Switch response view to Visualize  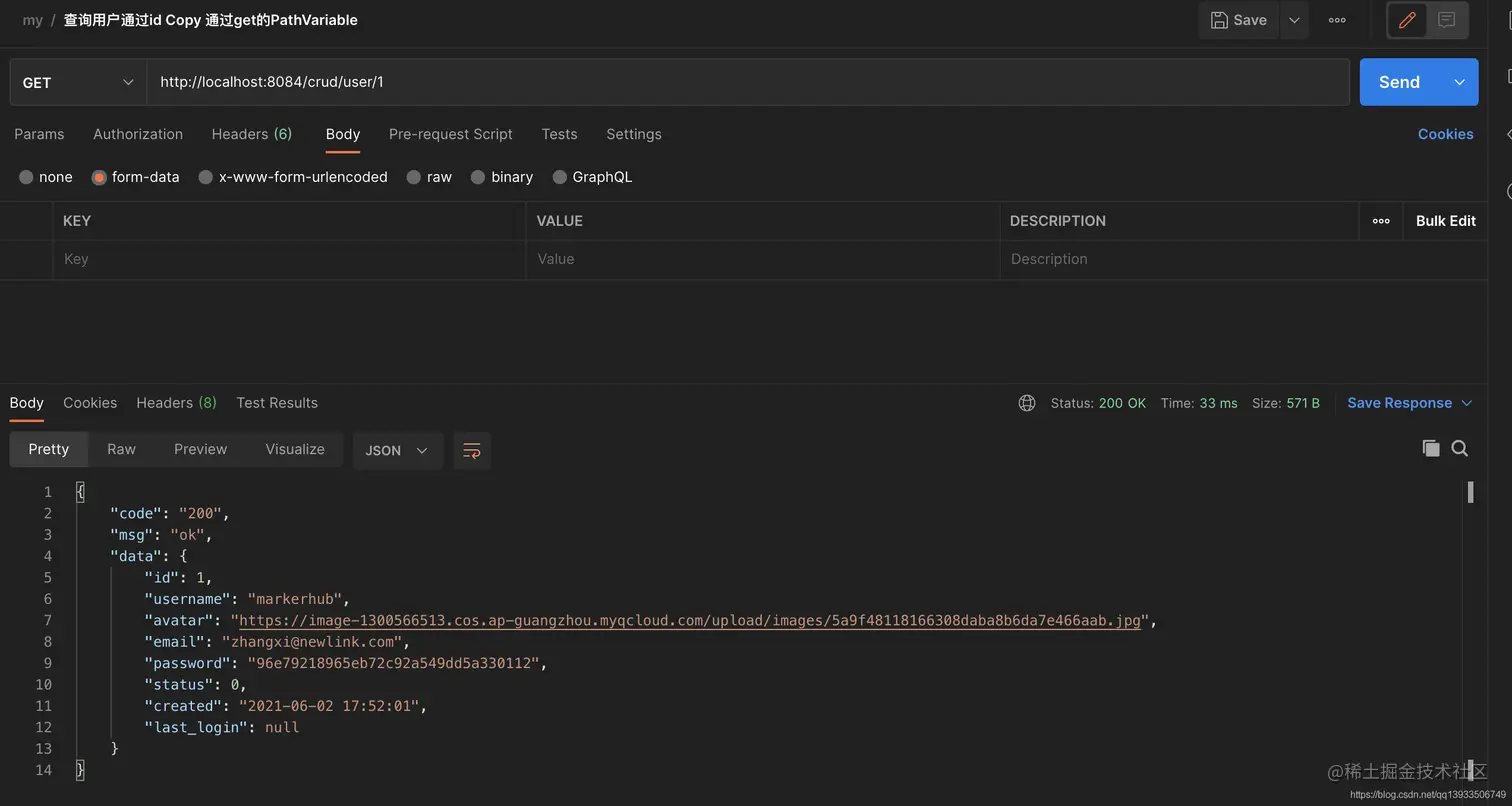[295, 449]
